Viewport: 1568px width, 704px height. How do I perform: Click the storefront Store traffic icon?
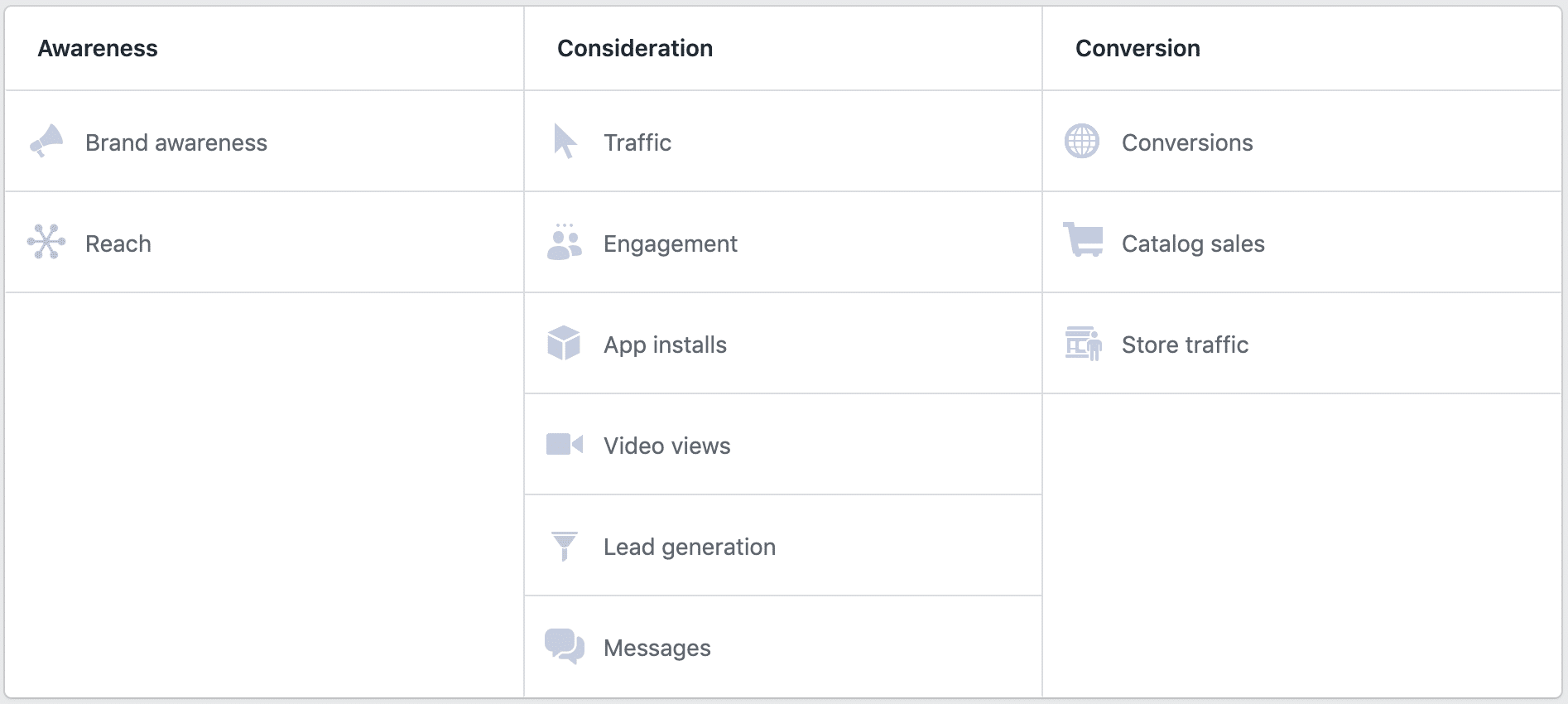1083,343
